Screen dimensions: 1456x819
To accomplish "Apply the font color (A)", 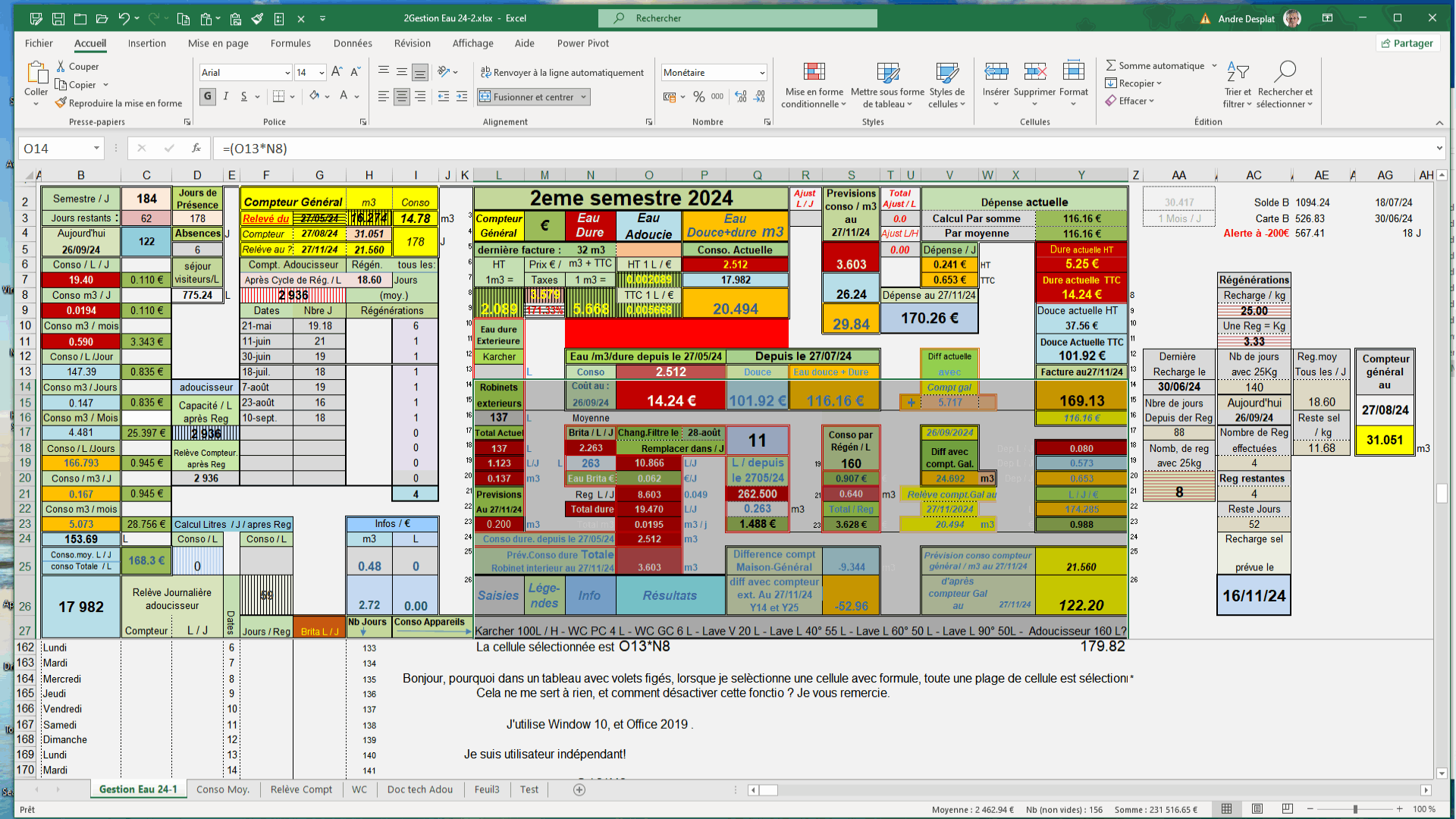I will (x=344, y=96).
